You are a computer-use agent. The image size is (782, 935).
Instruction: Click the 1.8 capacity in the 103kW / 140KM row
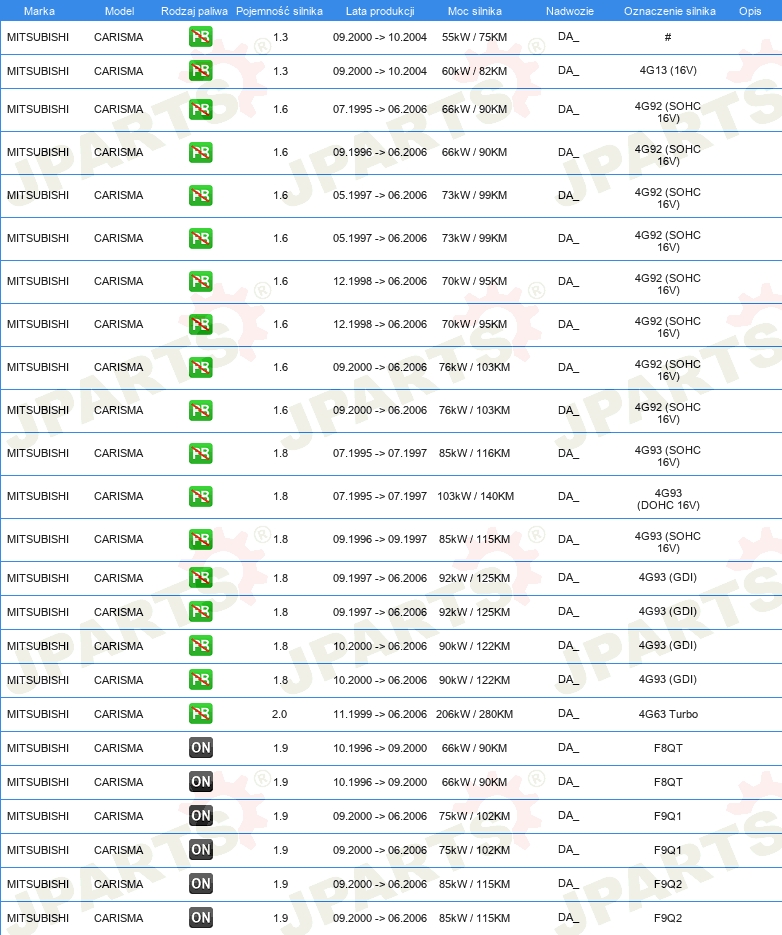(x=280, y=496)
